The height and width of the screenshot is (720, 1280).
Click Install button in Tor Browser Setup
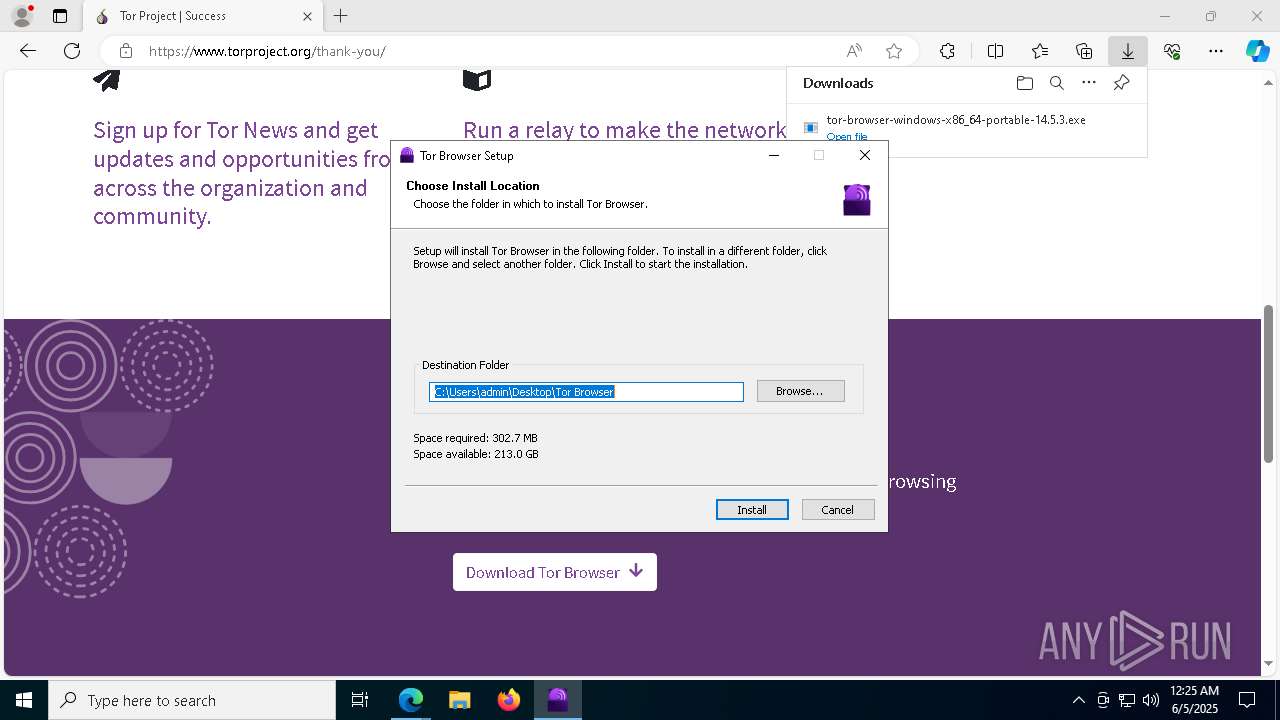pos(752,510)
